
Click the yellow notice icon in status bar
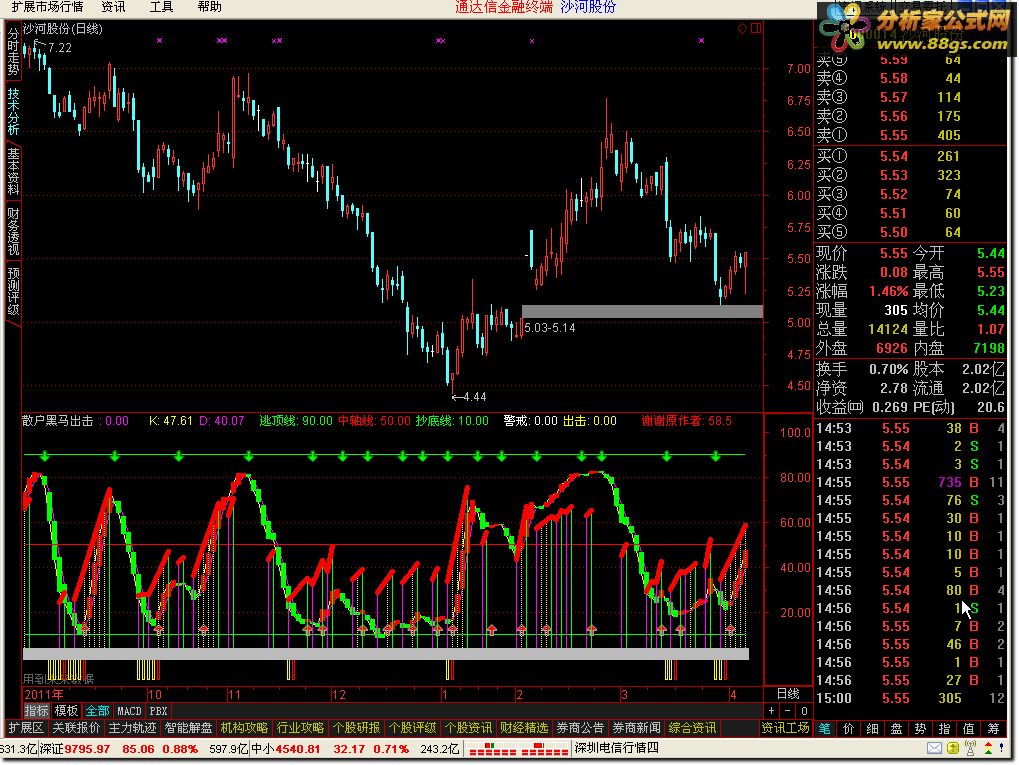pyautogui.click(x=953, y=749)
